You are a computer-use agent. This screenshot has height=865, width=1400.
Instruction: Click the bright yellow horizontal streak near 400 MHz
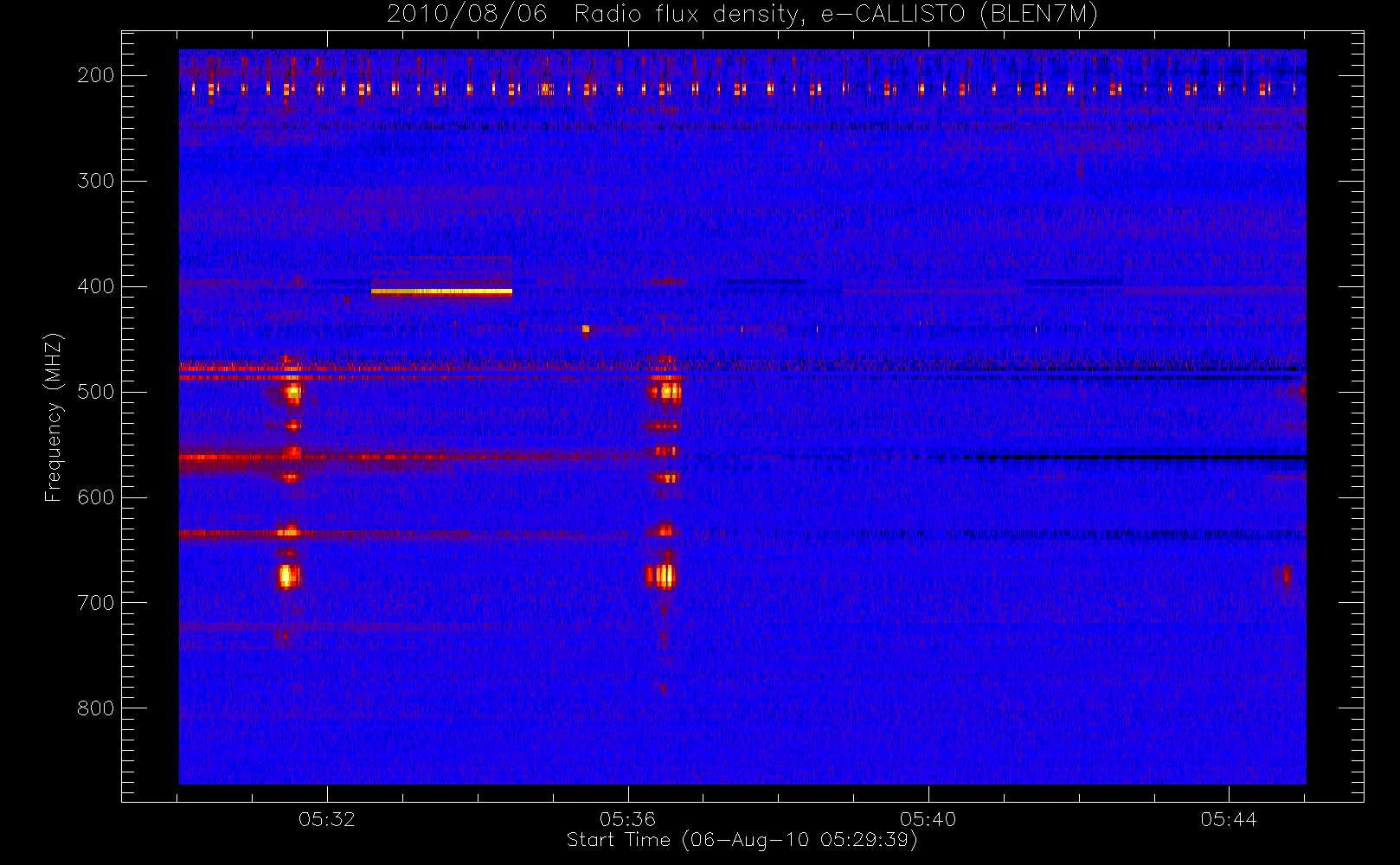click(x=441, y=292)
